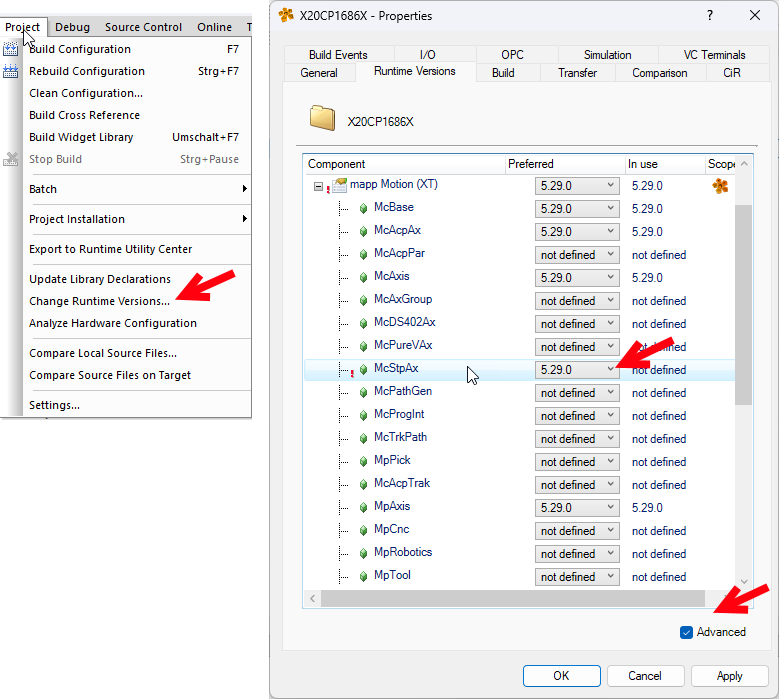Click the green McAxGroup component icon
The image size is (779, 699).
(364, 300)
